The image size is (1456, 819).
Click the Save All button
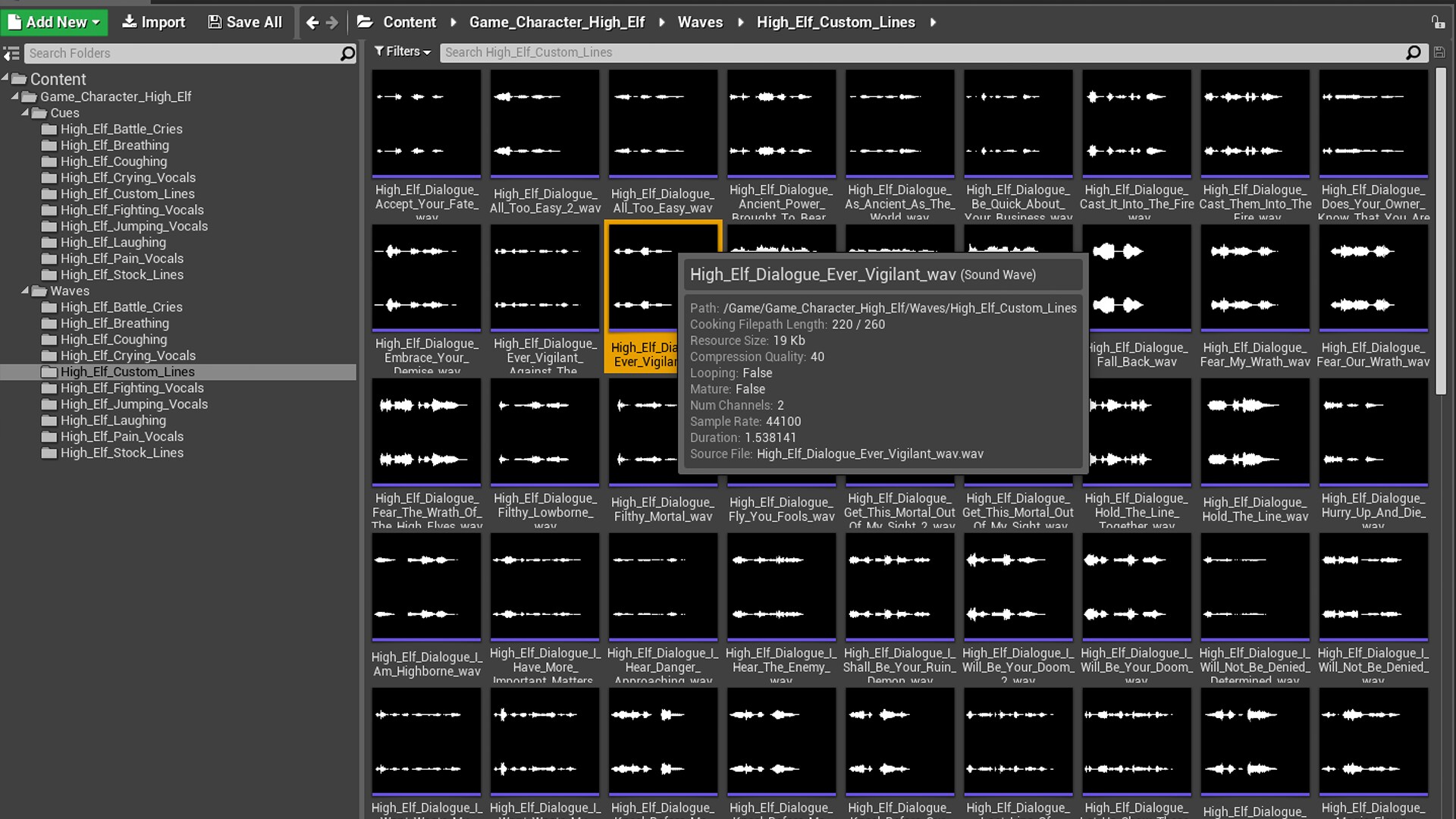pos(245,23)
